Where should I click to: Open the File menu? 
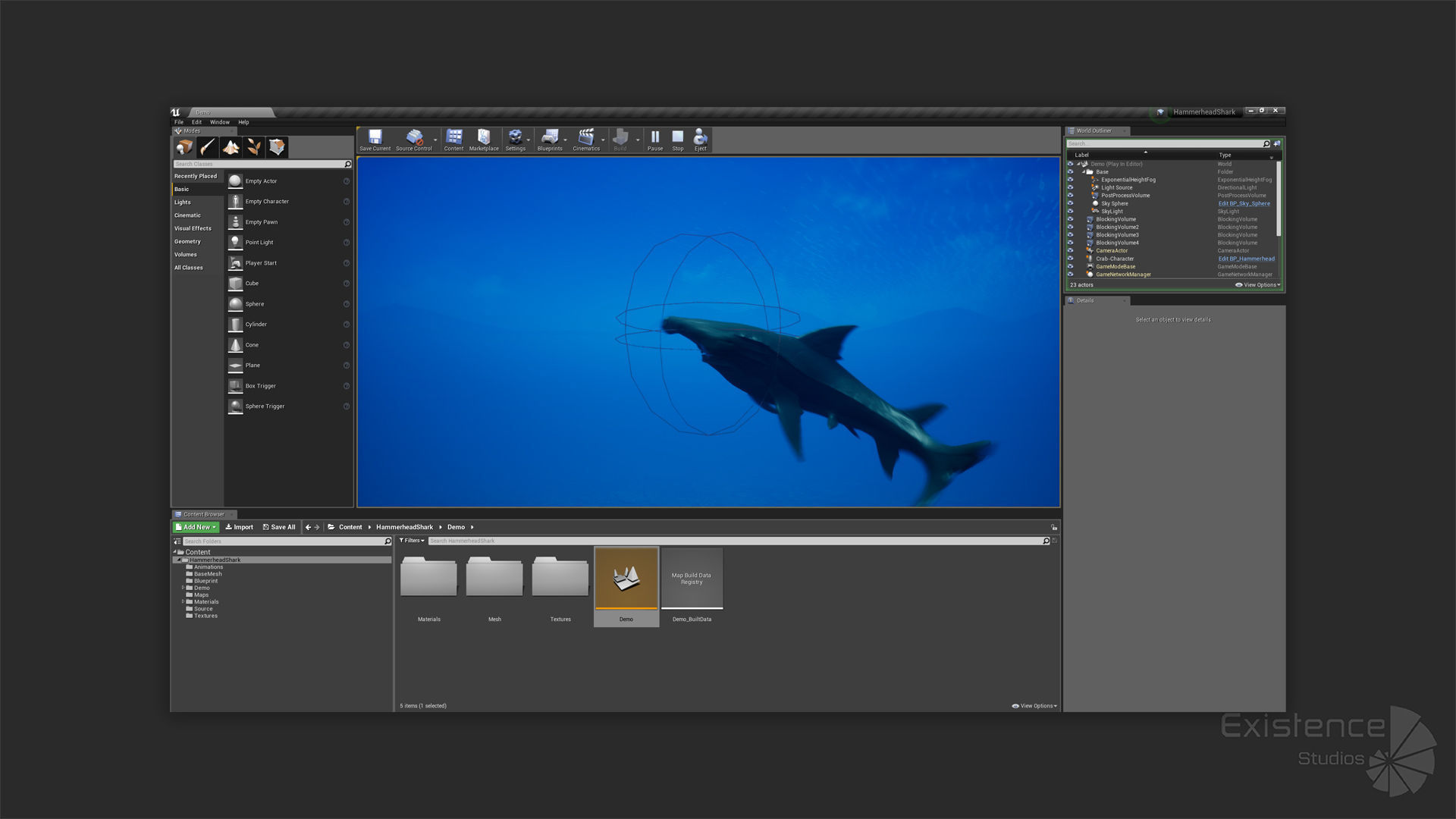(179, 122)
